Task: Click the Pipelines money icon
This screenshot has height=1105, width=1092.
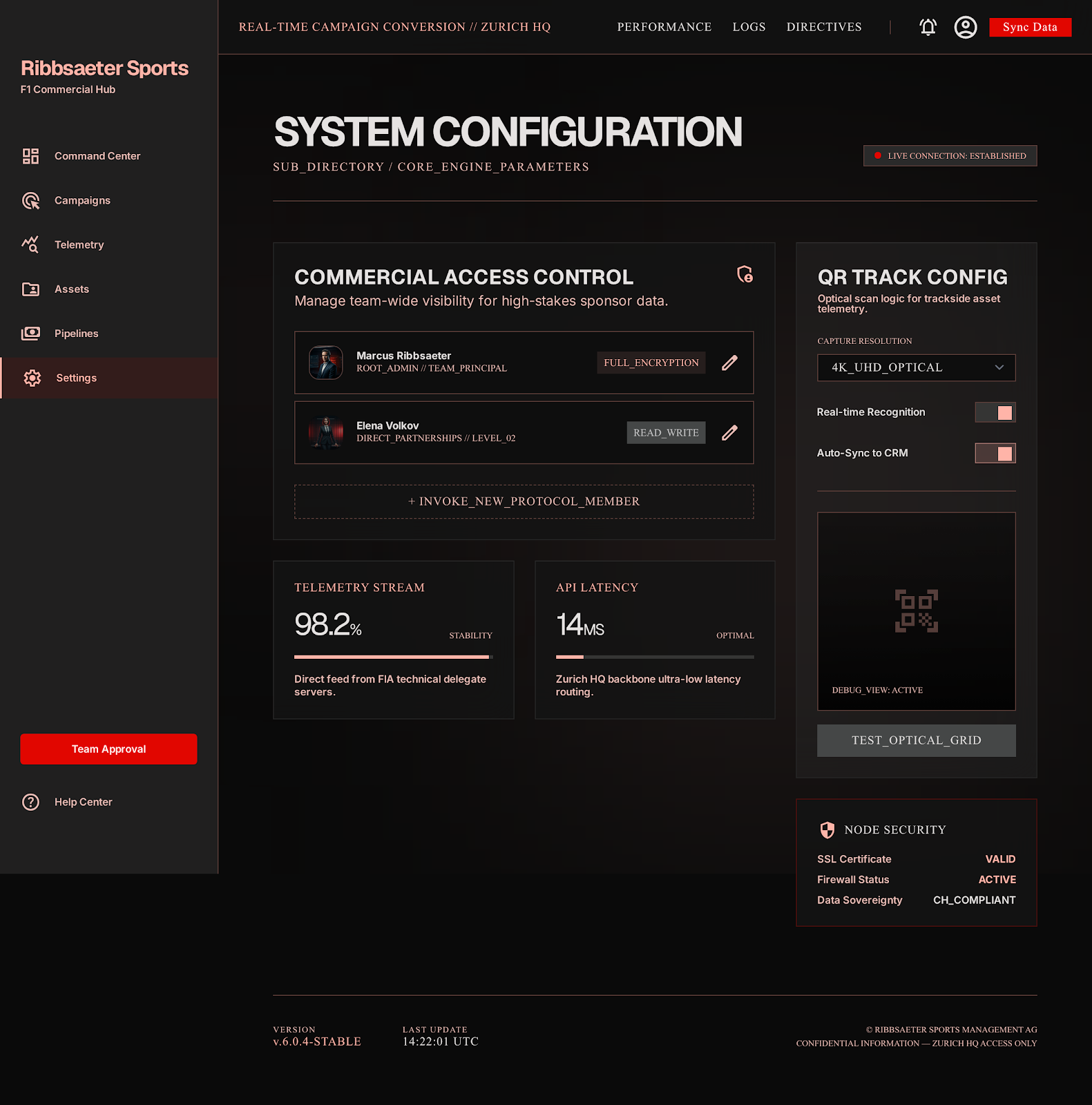Action: tap(30, 333)
